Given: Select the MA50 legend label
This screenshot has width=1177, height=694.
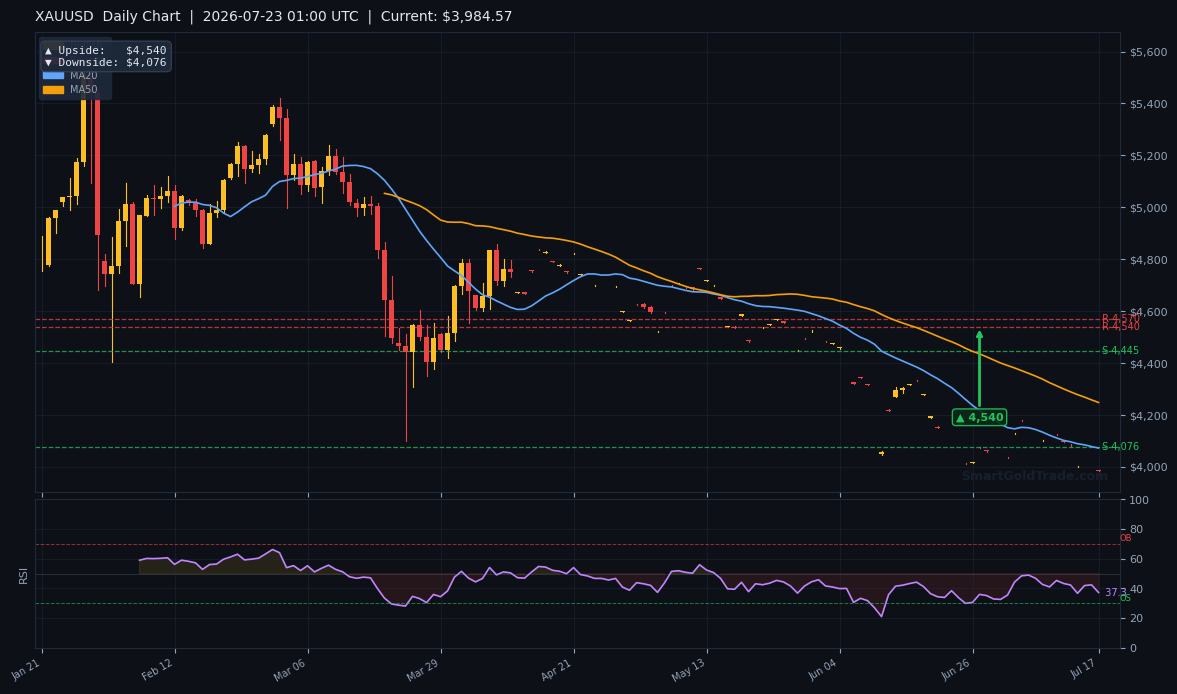Looking at the screenshot, I should click(83, 90).
